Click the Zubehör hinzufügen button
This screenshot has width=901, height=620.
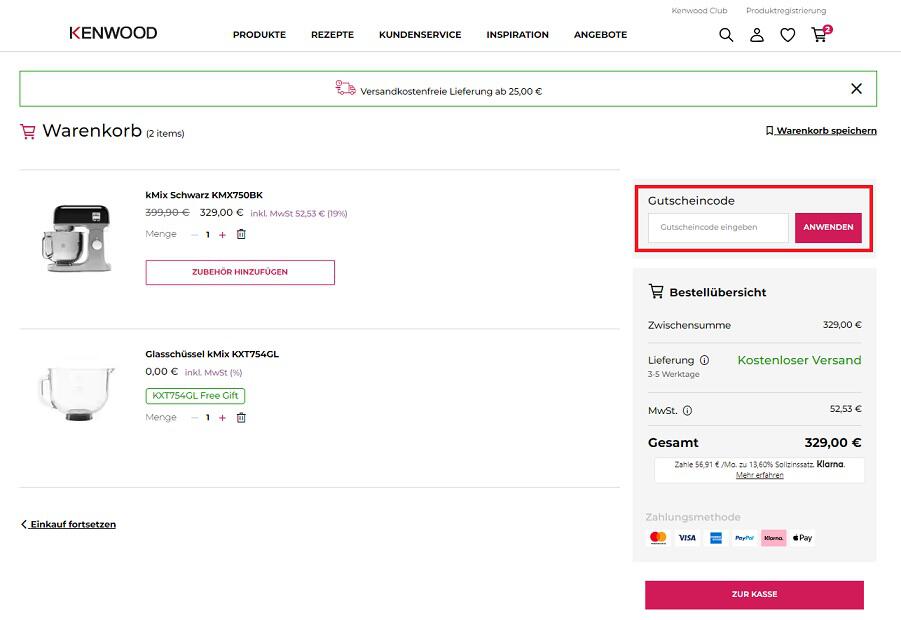tap(240, 272)
